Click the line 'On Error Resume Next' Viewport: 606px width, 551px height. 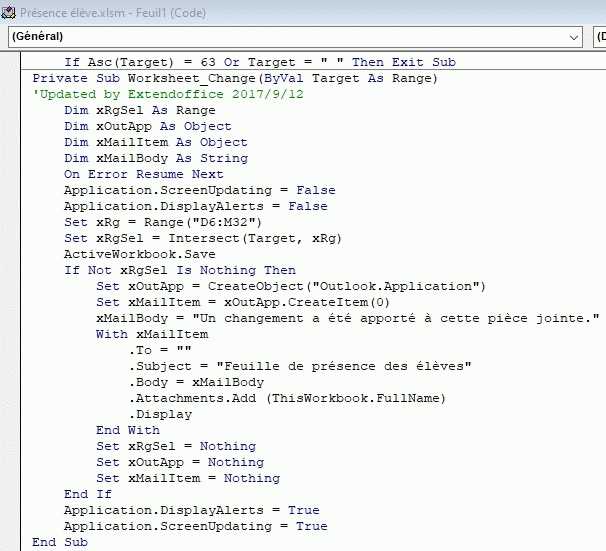tap(144, 174)
